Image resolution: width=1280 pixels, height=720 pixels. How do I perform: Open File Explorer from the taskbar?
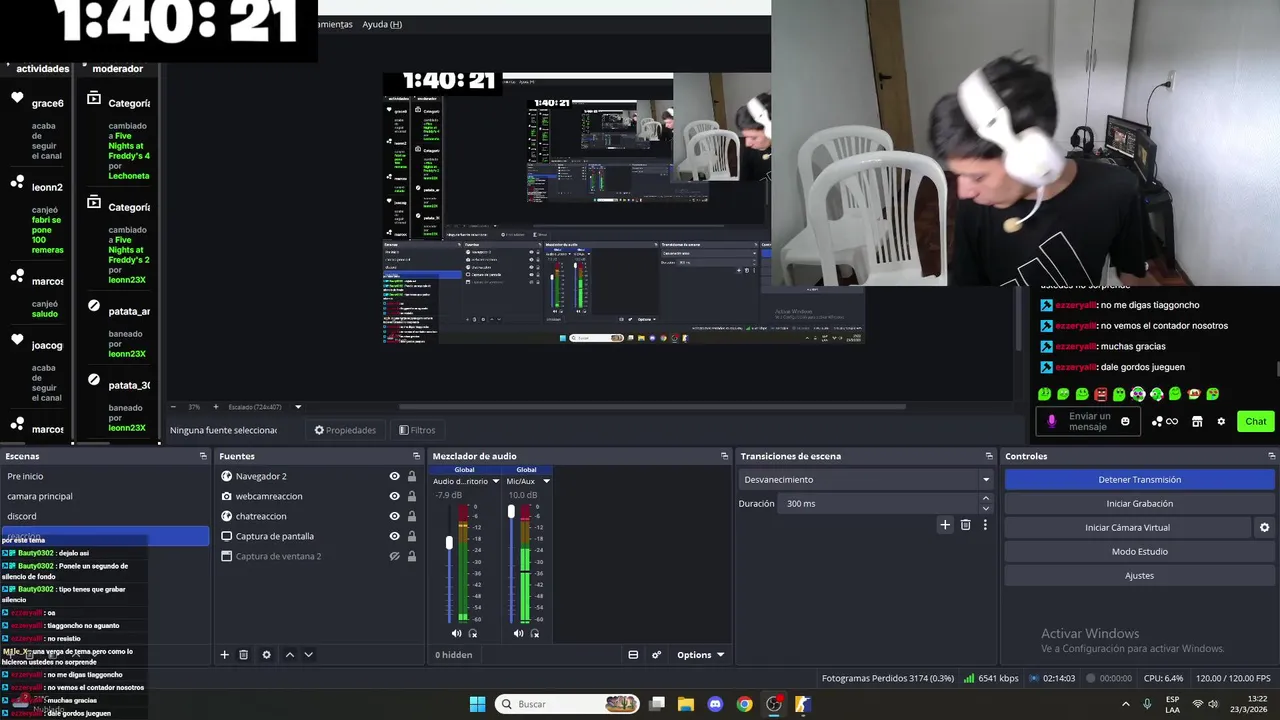tap(686, 704)
